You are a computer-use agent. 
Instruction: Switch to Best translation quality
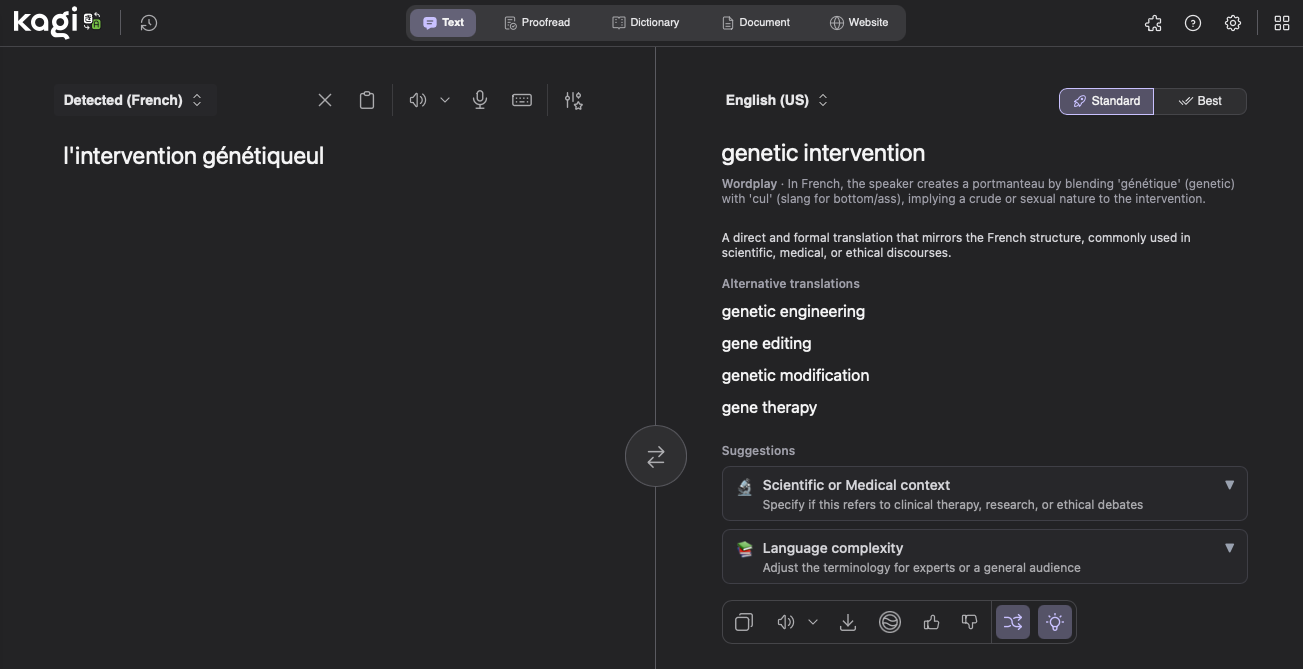[x=1200, y=101]
